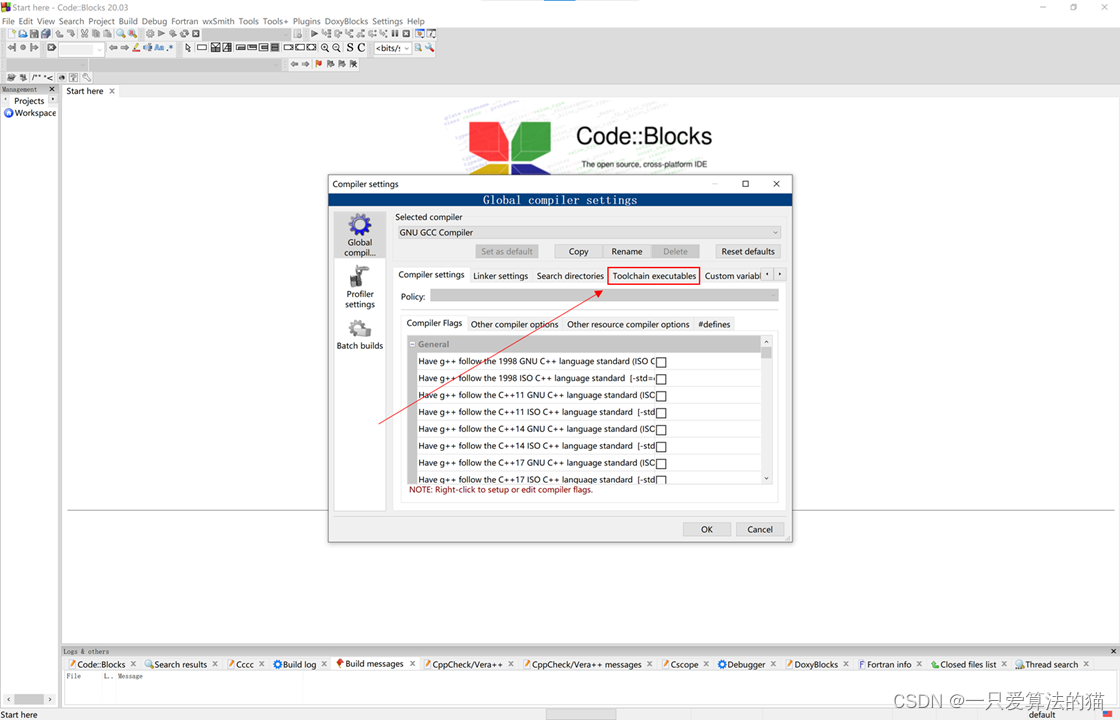Open the Build log tab
This screenshot has width=1120, height=720.
(x=299, y=664)
